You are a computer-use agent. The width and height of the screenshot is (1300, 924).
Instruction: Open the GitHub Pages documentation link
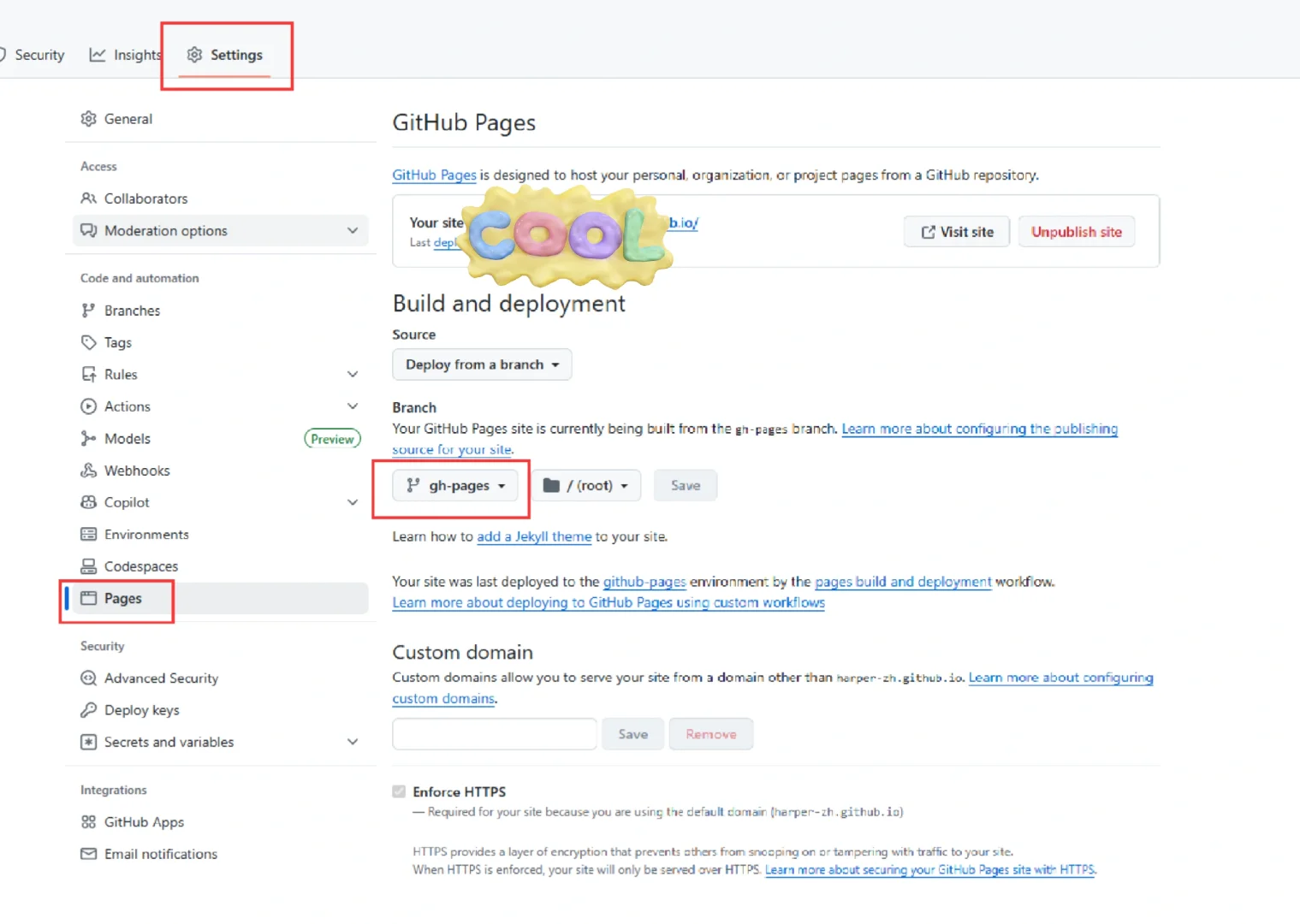(x=434, y=175)
